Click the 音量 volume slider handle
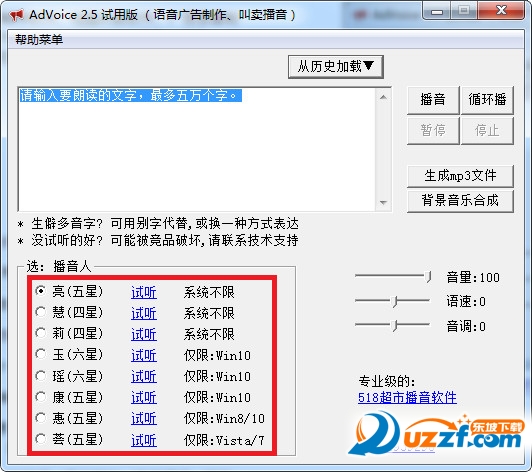Image resolution: width=532 pixels, height=472 pixels. click(429, 277)
